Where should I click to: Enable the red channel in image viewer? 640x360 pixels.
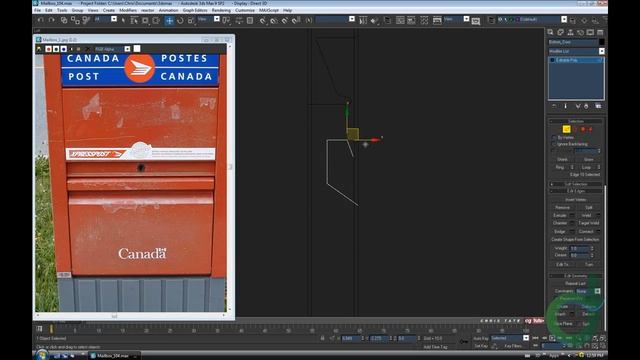pos(48,49)
